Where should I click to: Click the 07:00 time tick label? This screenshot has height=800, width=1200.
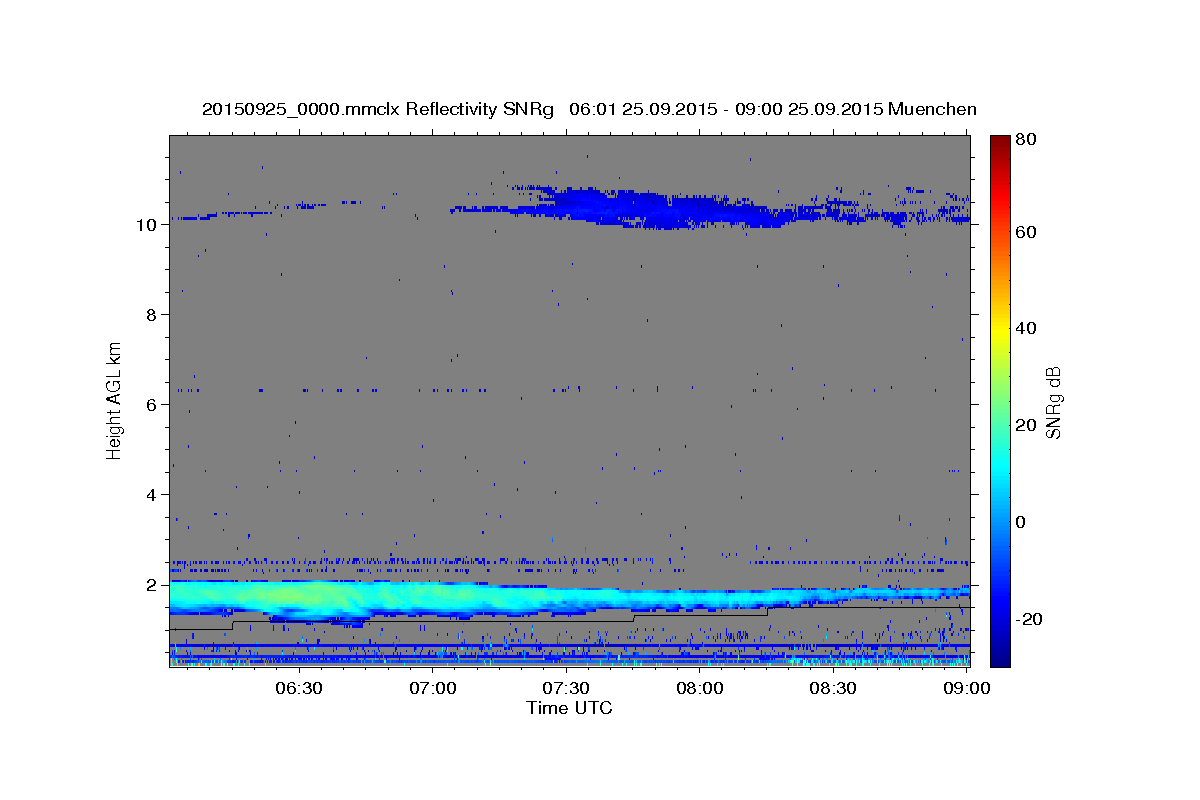click(x=432, y=689)
